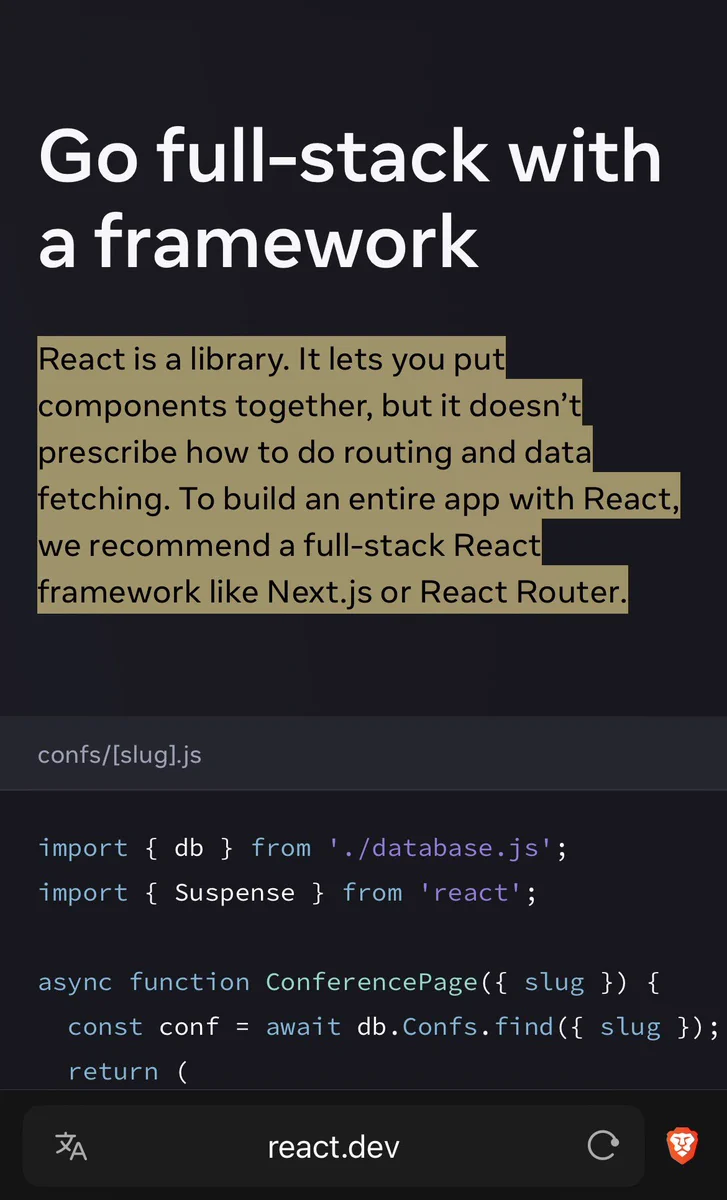Tap the translate page icon
Screen dimensions: 727x1200
[71, 1146]
